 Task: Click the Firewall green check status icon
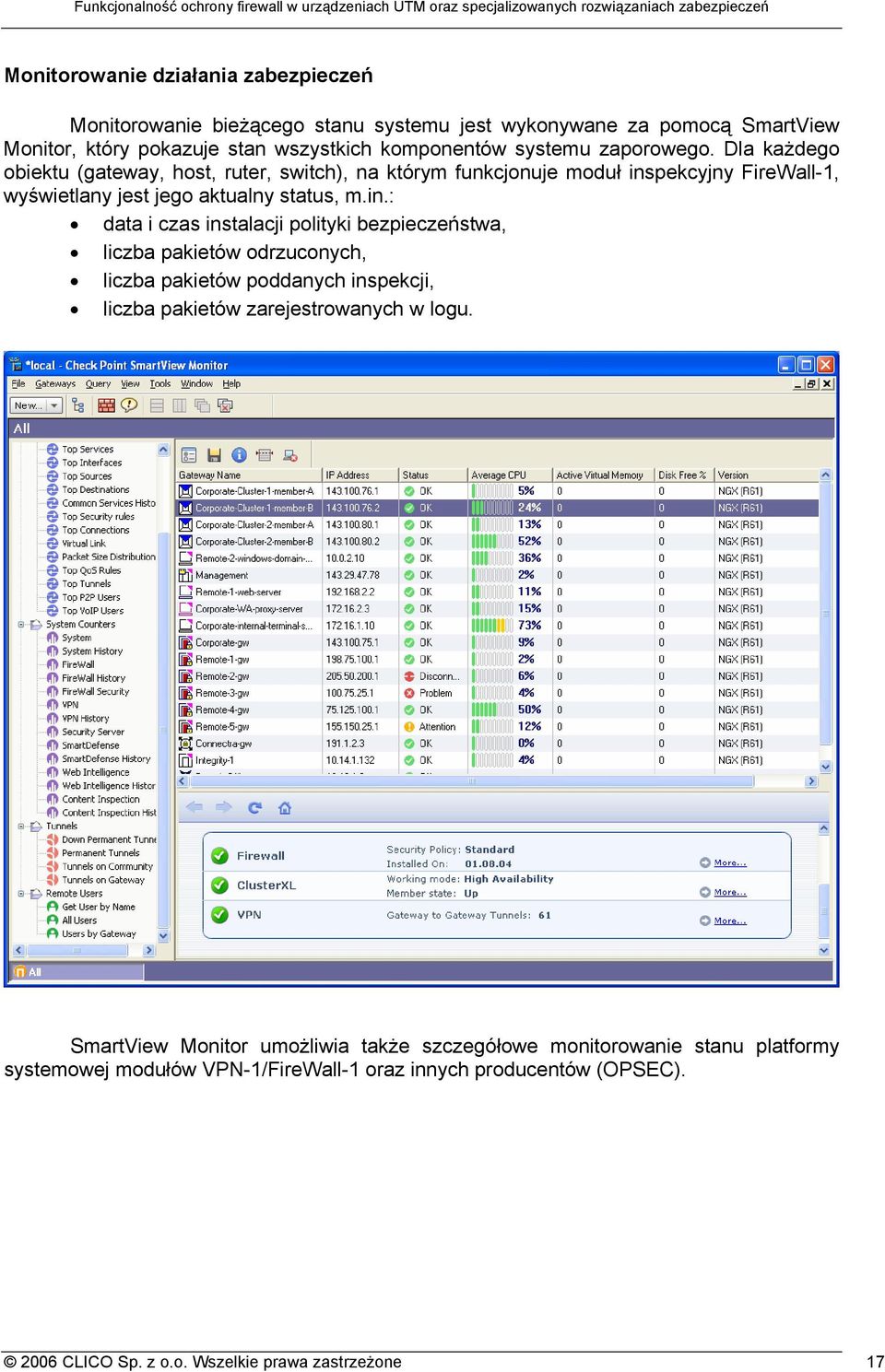219,855
